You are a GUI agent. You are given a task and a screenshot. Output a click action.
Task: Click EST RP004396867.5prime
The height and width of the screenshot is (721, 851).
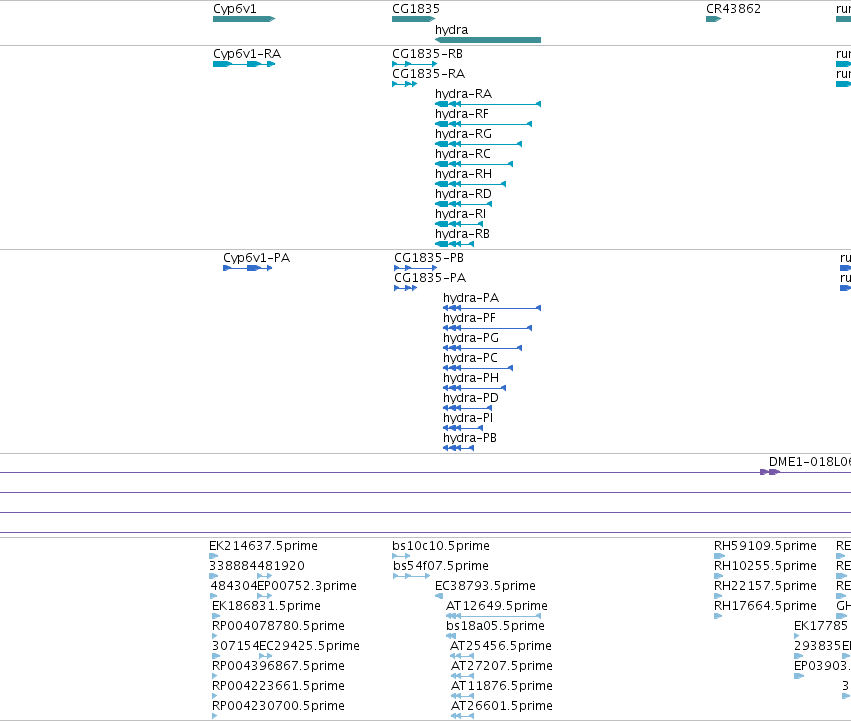[x=214, y=676]
